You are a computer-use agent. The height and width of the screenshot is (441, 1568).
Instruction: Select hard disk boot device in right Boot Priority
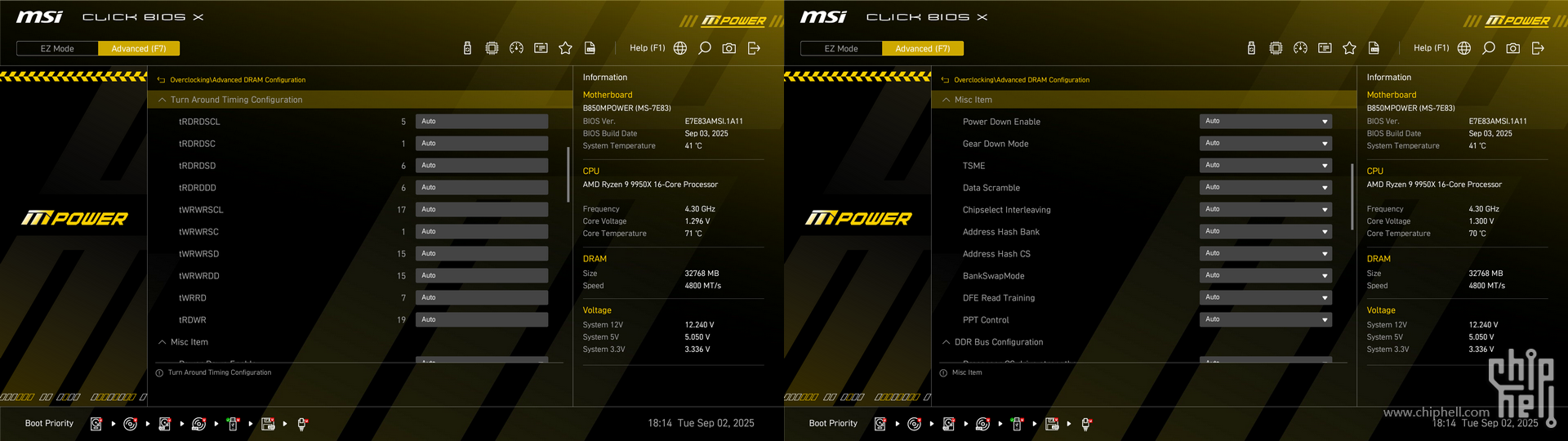click(x=880, y=424)
